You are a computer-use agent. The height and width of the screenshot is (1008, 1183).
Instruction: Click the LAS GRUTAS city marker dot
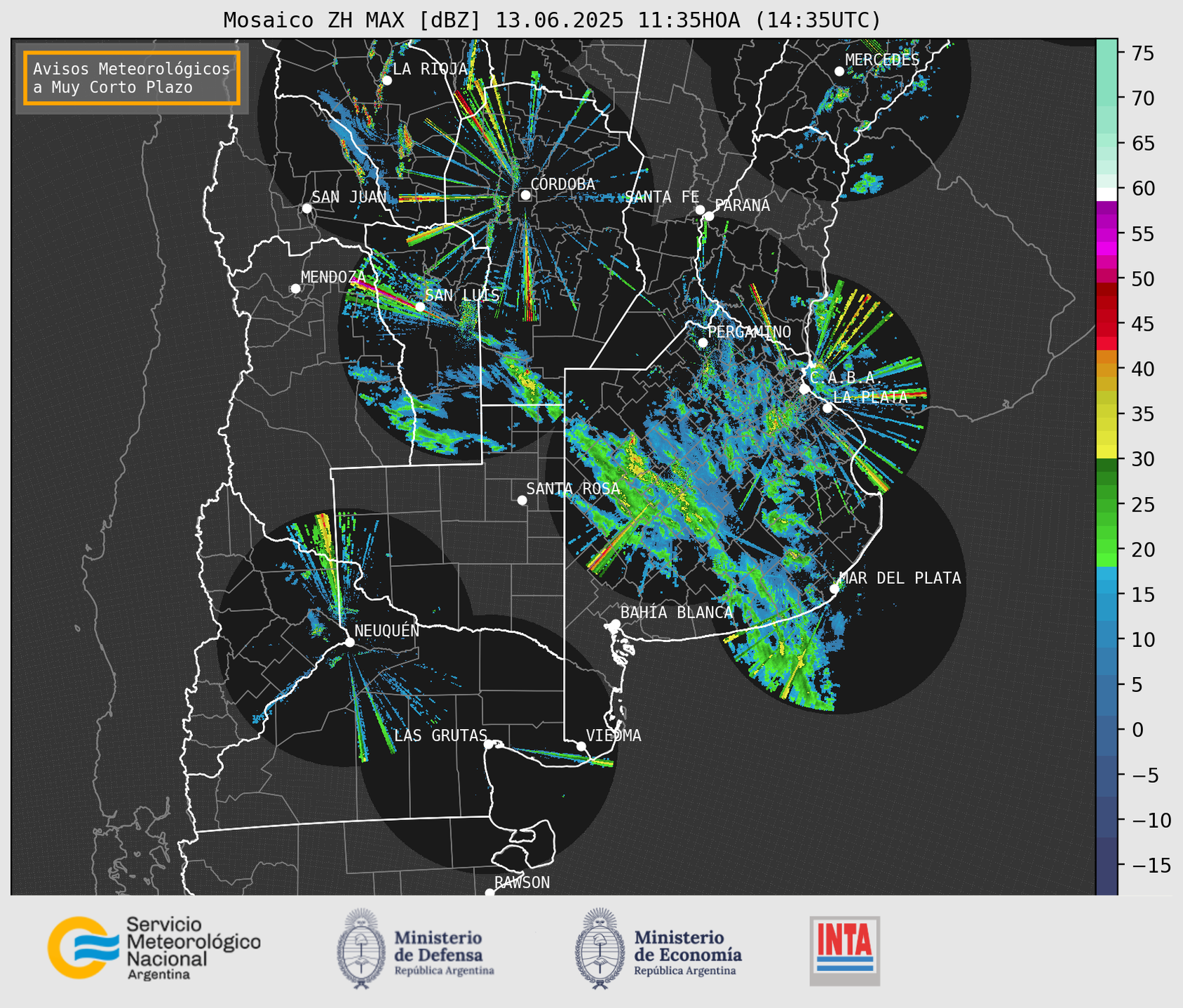(489, 744)
